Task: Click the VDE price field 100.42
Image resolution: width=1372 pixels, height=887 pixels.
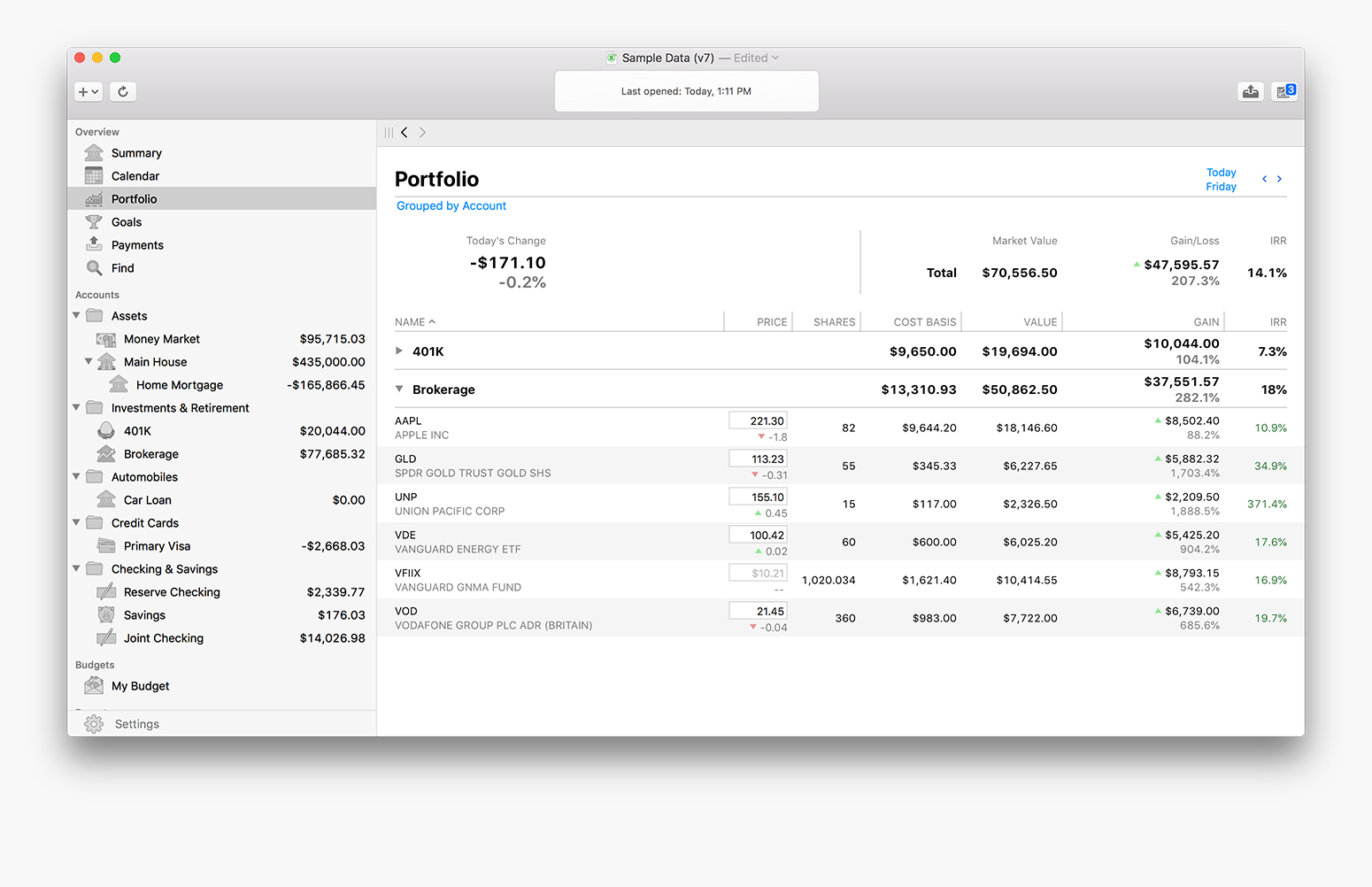Action: pos(758,536)
